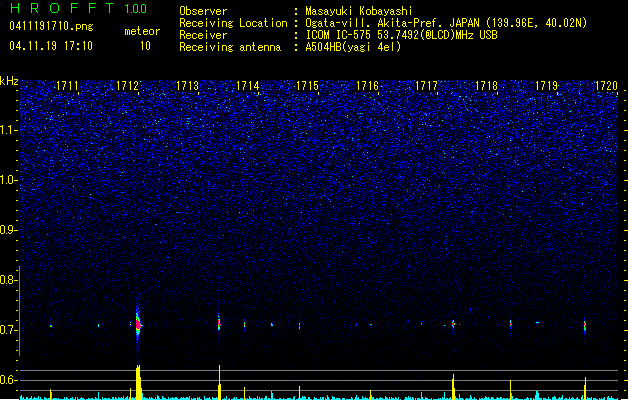This screenshot has height=400, width=629.
Task: Click the 1.0 frequency axis label
Action: coord(8,180)
